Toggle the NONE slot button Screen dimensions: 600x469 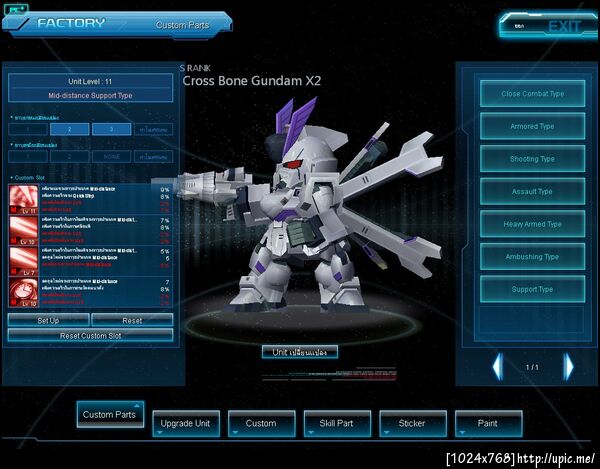(111, 156)
